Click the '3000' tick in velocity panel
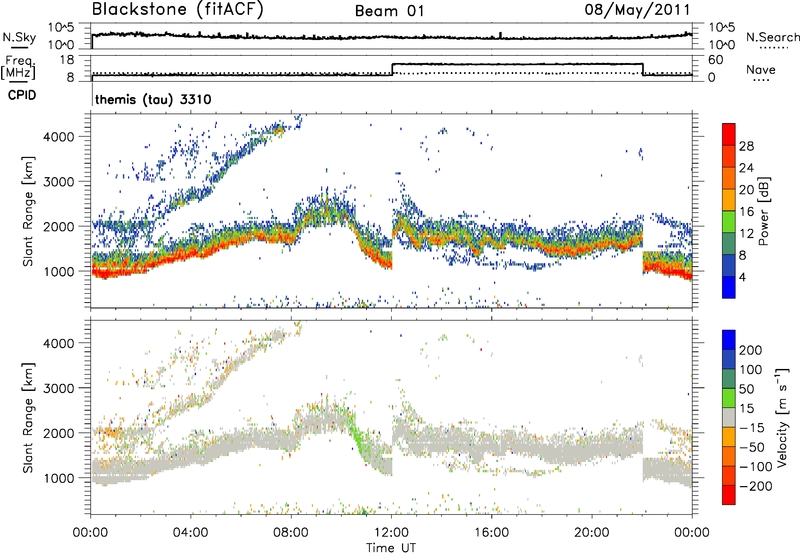 pyautogui.click(x=59, y=388)
